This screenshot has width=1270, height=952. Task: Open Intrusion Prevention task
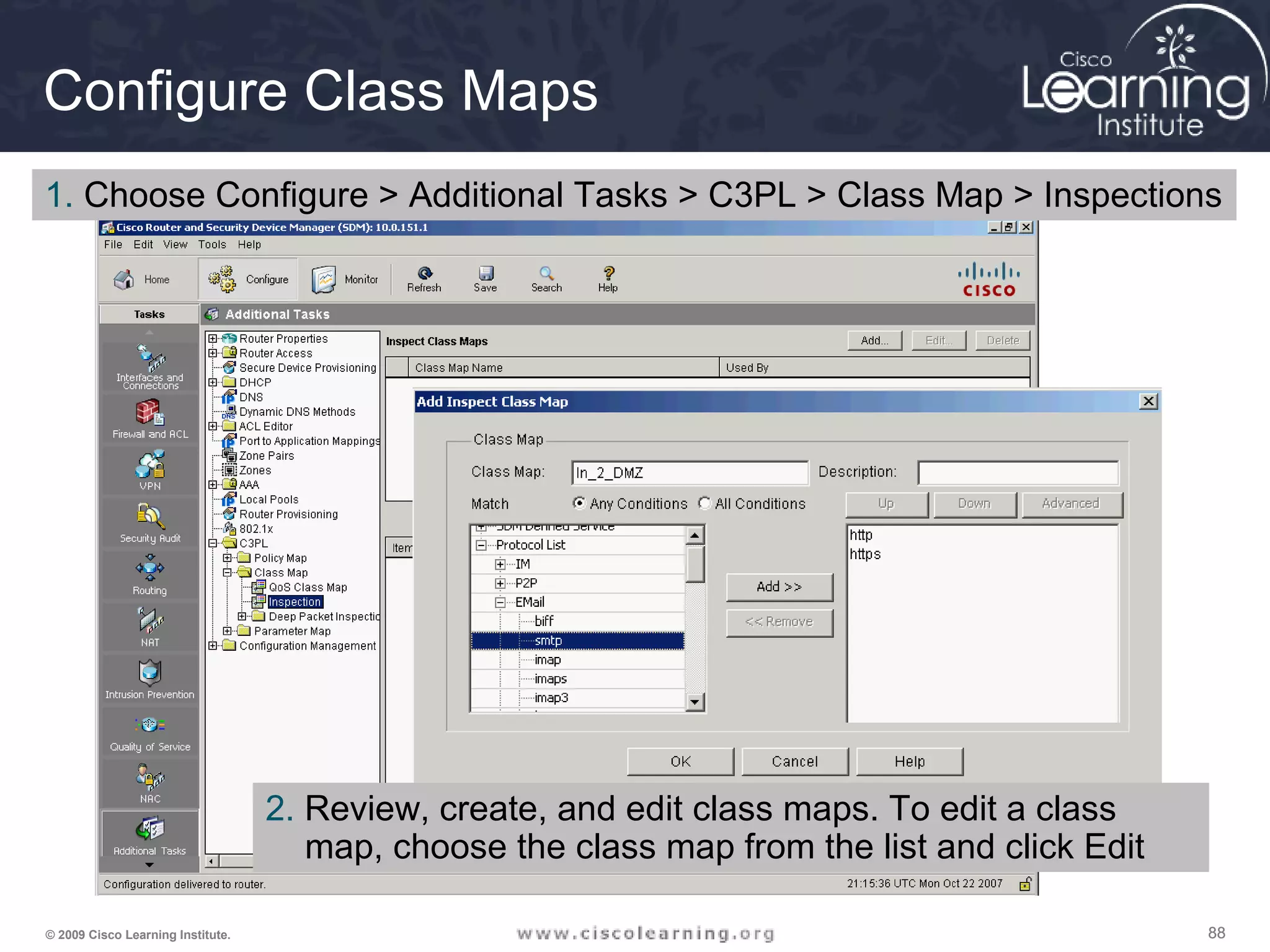[x=149, y=679]
